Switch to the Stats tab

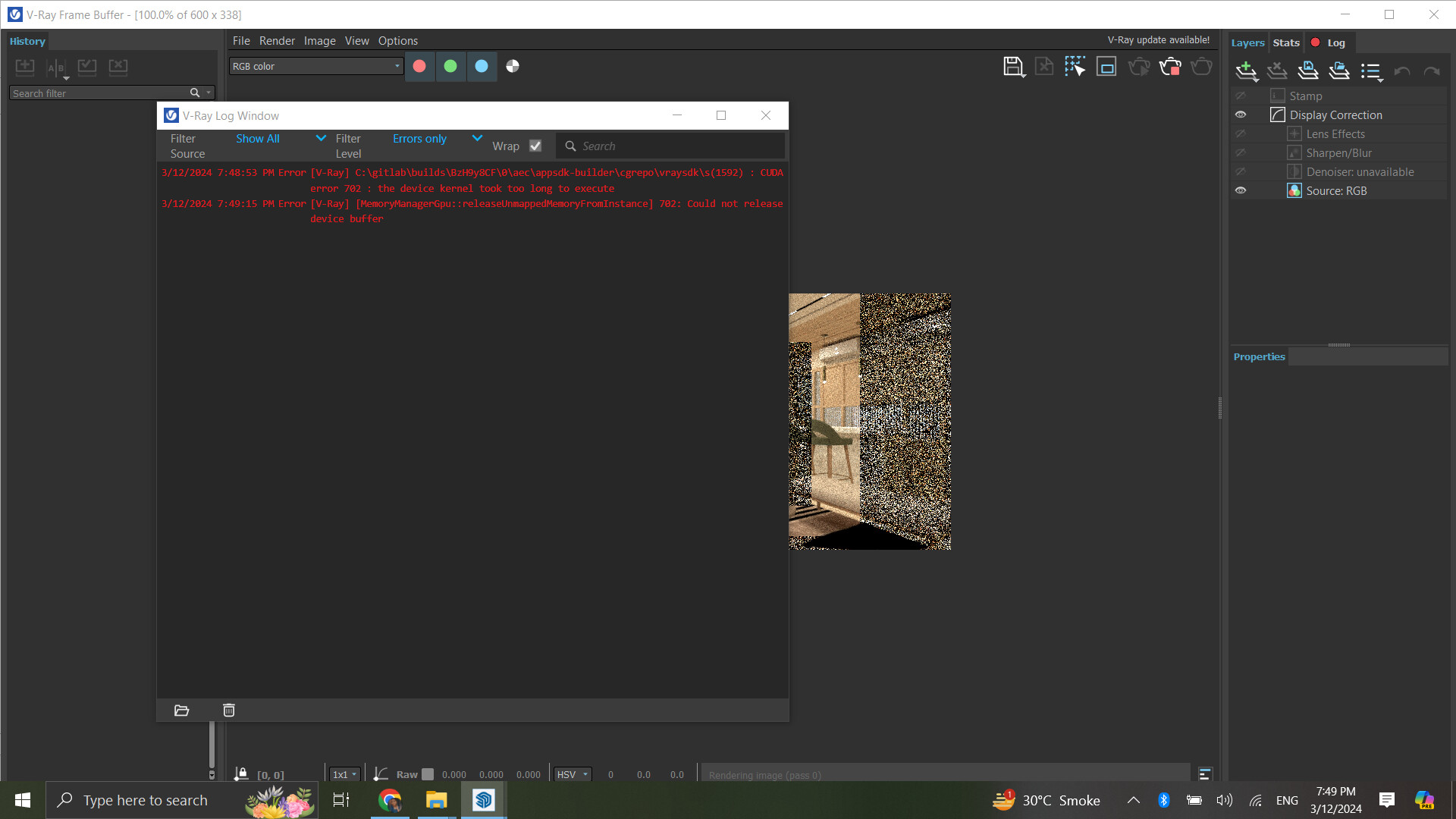[1286, 43]
